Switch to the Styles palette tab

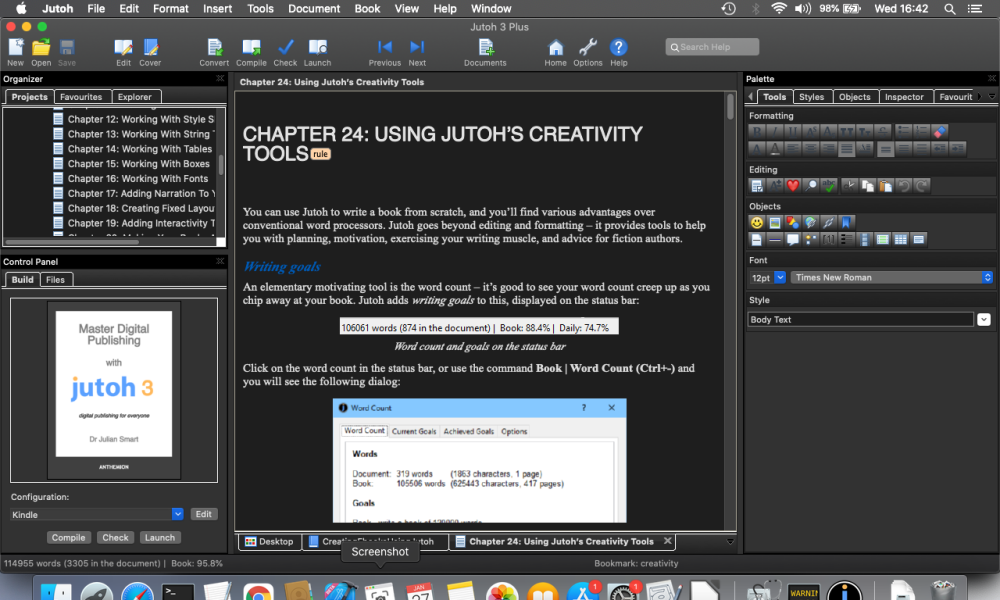[x=812, y=96]
